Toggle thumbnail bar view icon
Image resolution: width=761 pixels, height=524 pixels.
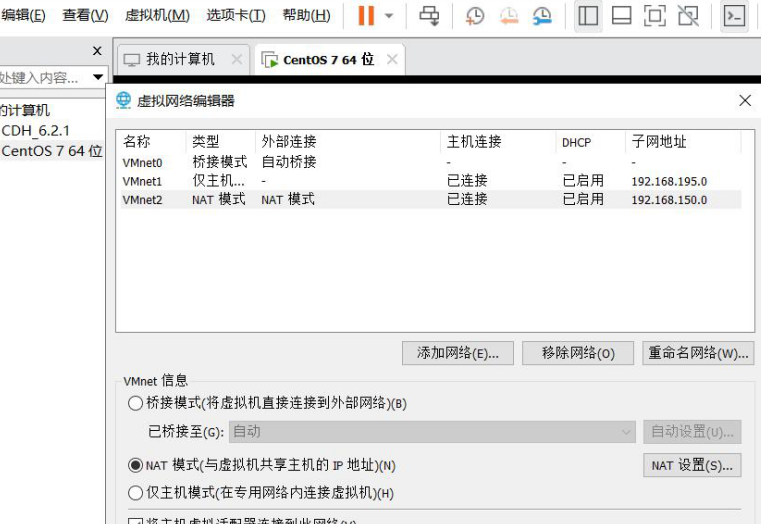pyautogui.click(x=621, y=16)
